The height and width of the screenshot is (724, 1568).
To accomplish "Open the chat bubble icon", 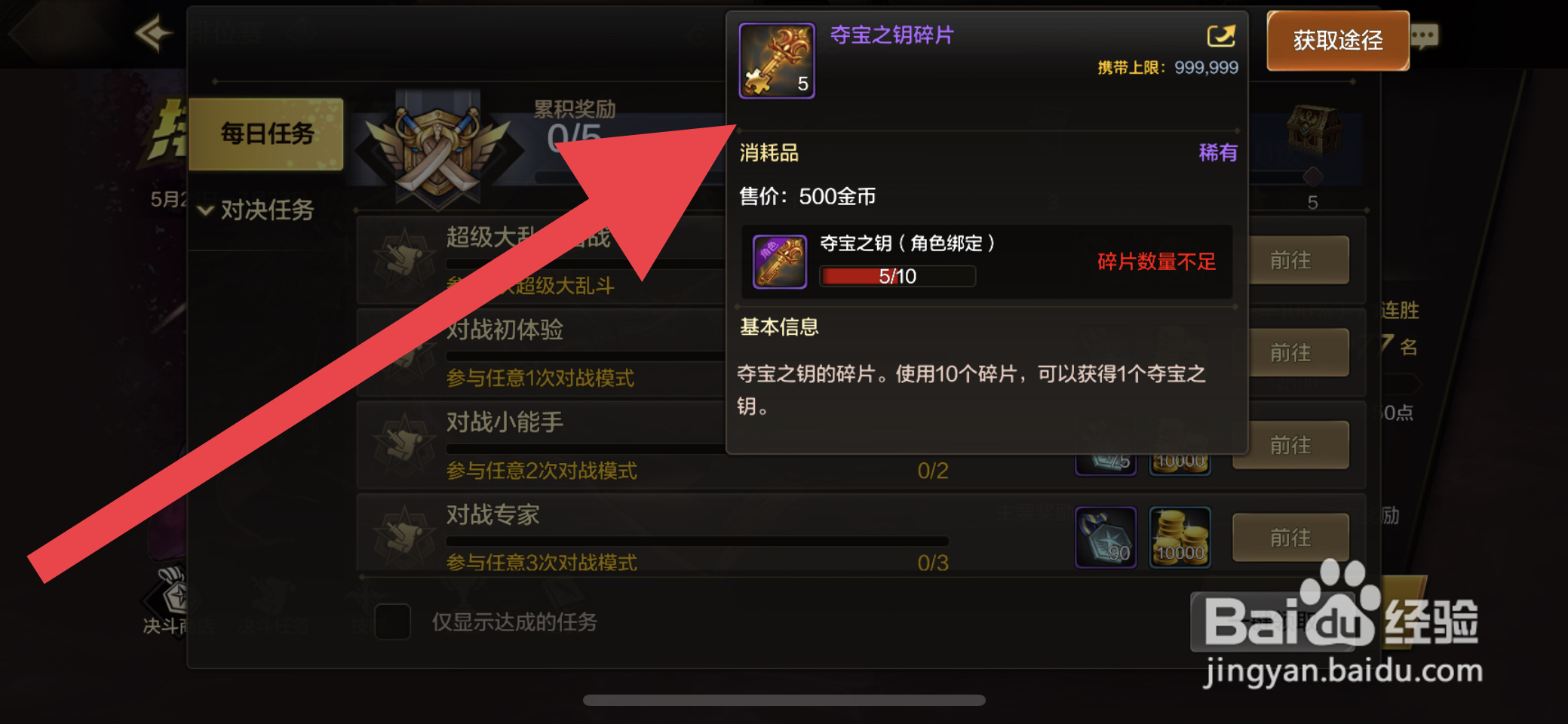I will [1424, 36].
